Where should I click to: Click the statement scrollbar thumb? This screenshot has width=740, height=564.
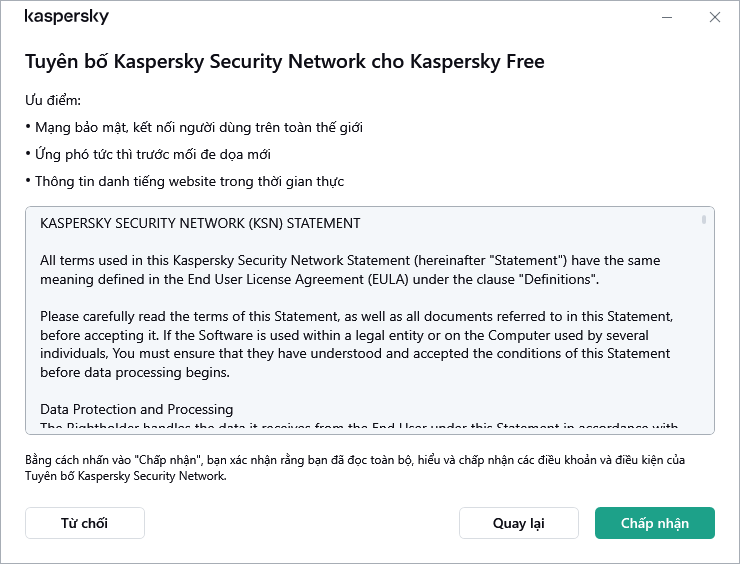(x=704, y=219)
